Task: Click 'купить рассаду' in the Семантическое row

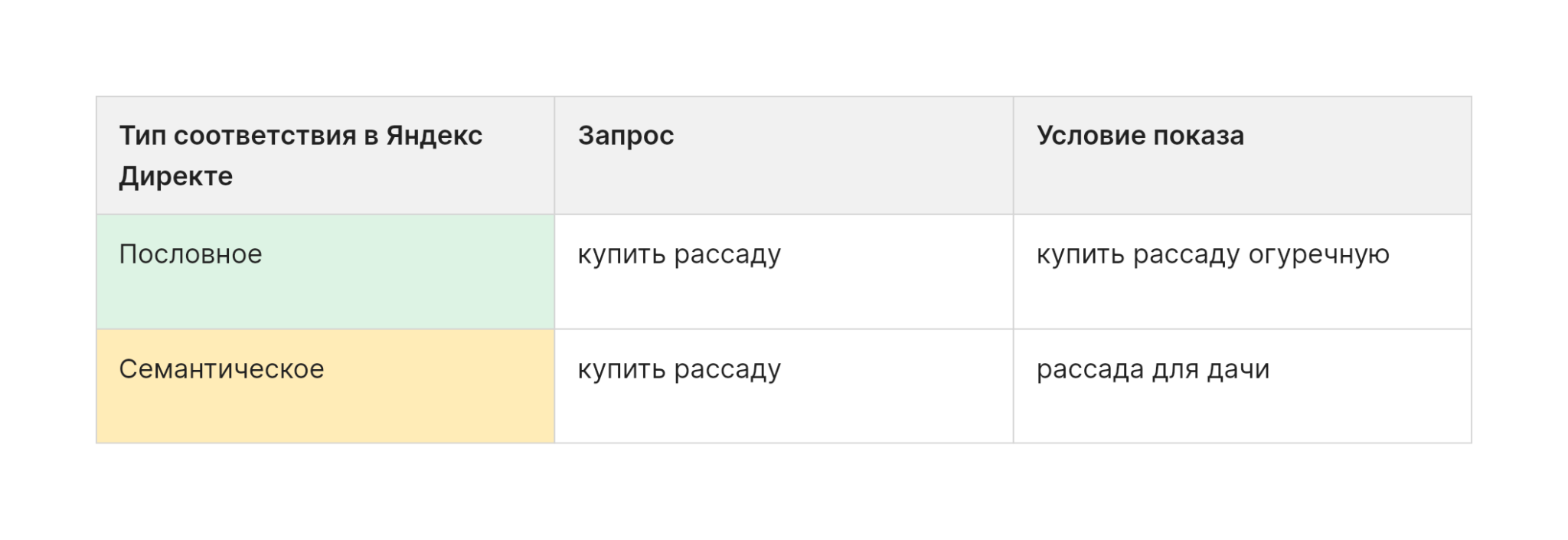Action: 679,370
